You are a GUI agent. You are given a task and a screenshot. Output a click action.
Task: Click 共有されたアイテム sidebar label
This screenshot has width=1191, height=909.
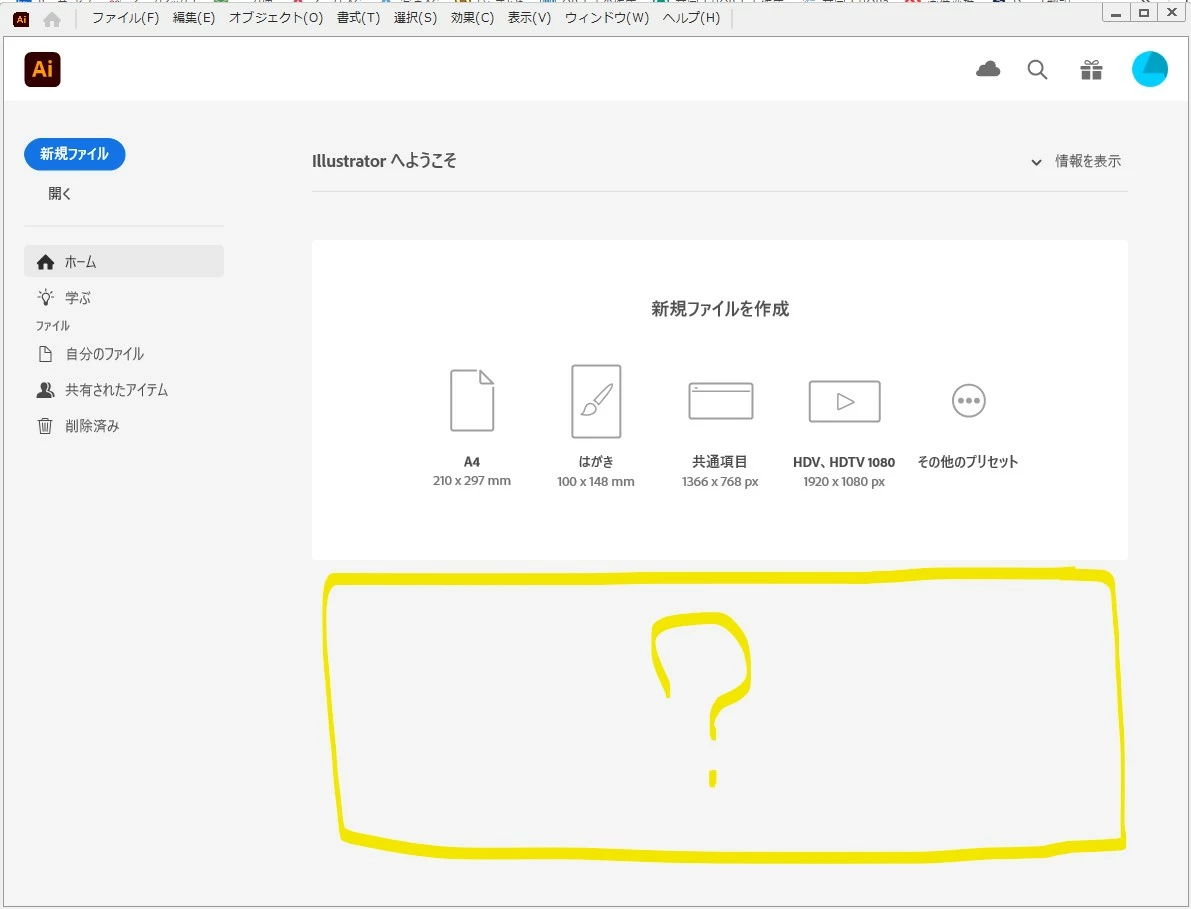[x=116, y=390]
